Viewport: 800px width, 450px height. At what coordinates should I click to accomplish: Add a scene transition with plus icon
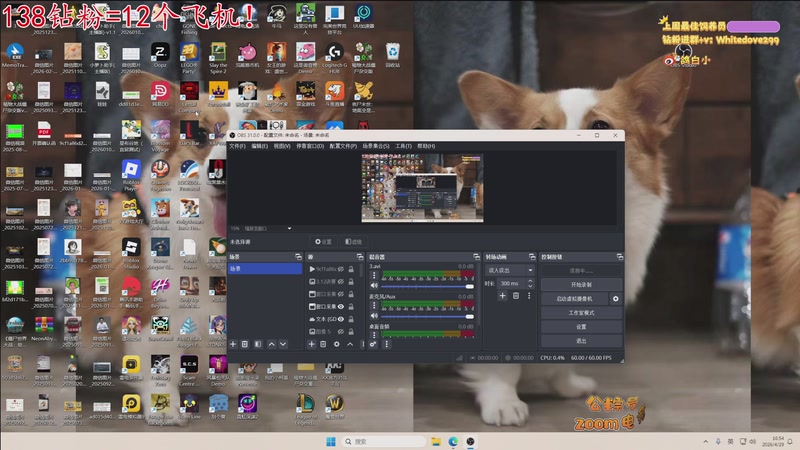(503, 296)
